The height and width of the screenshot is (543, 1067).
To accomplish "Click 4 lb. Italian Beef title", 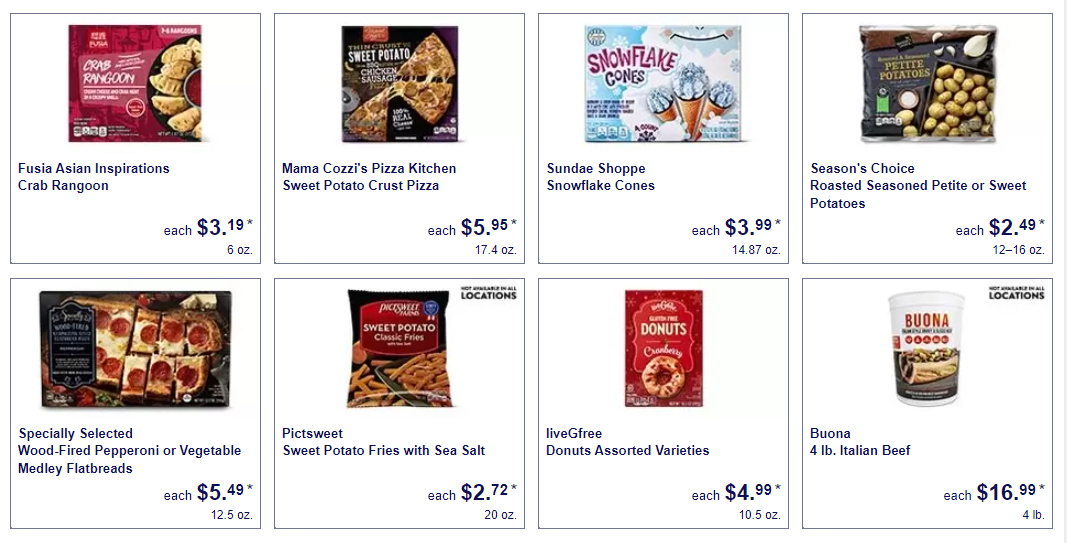I will [x=860, y=442].
